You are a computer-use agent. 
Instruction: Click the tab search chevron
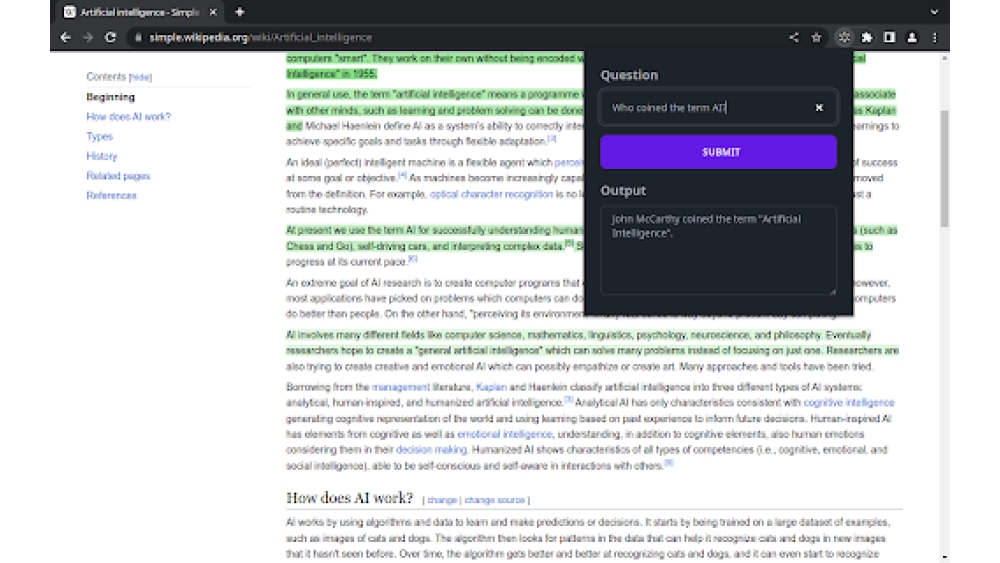[x=934, y=12]
